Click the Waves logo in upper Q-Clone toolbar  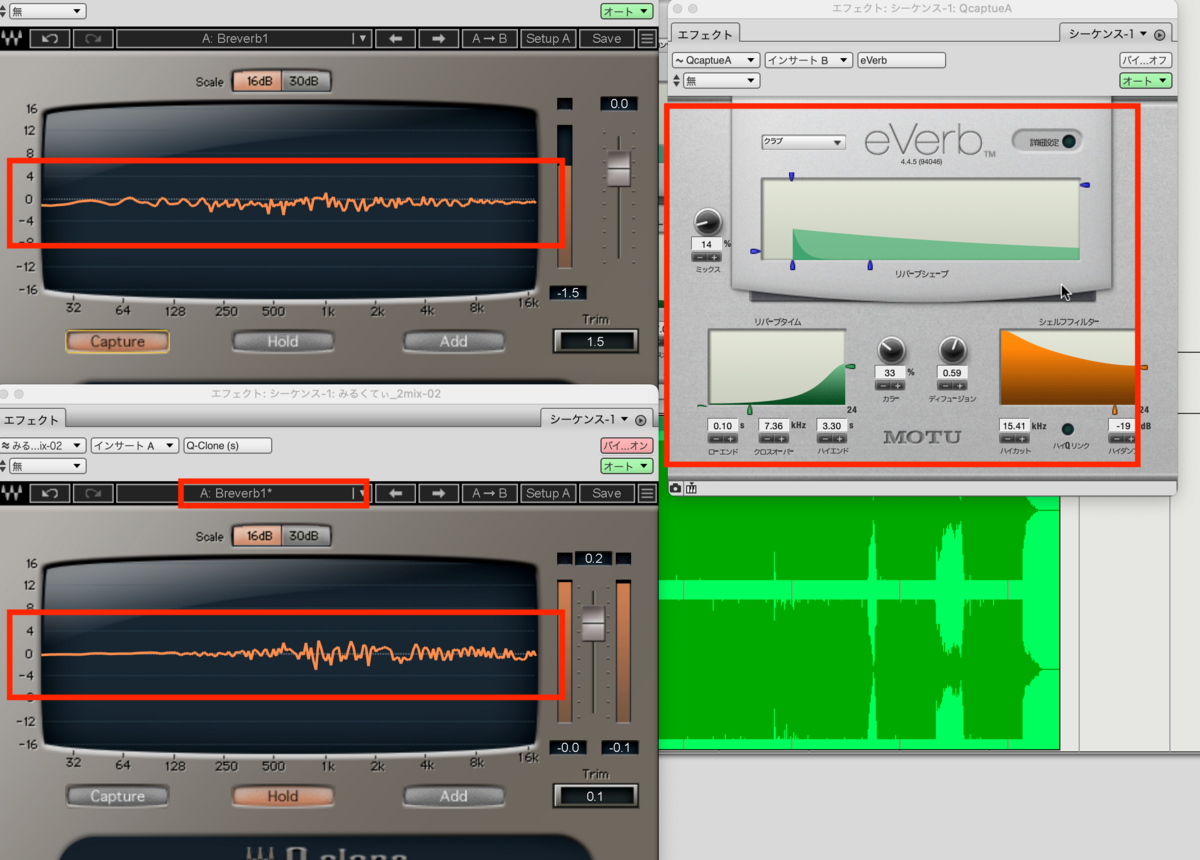pos(13,39)
